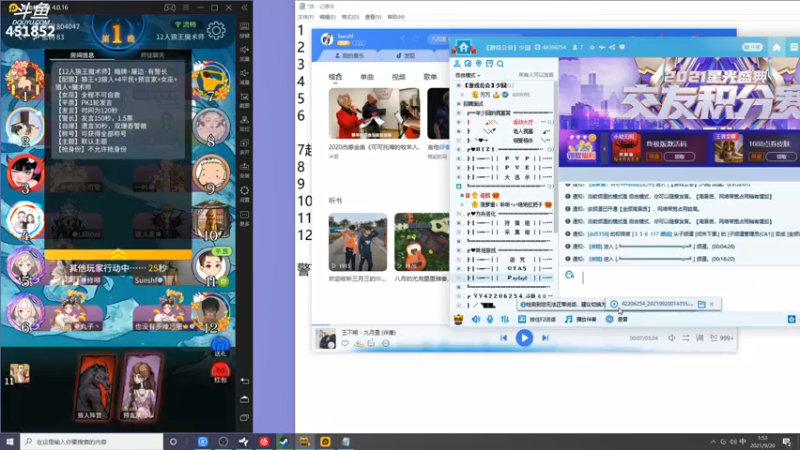800x450 pixels.
Task: Click the claim button on Naraka promotion
Action: [679, 157]
